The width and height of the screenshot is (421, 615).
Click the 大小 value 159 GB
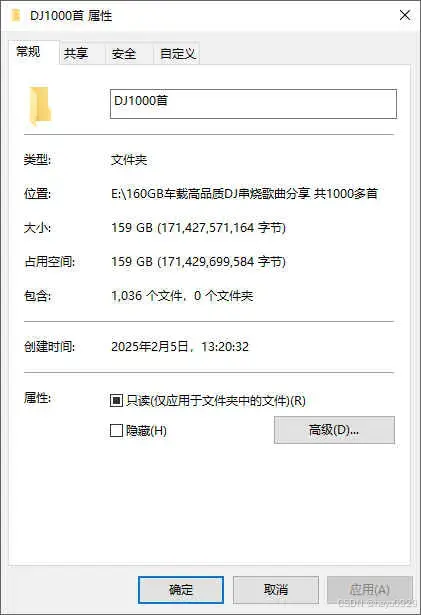pyautogui.click(x=199, y=227)
